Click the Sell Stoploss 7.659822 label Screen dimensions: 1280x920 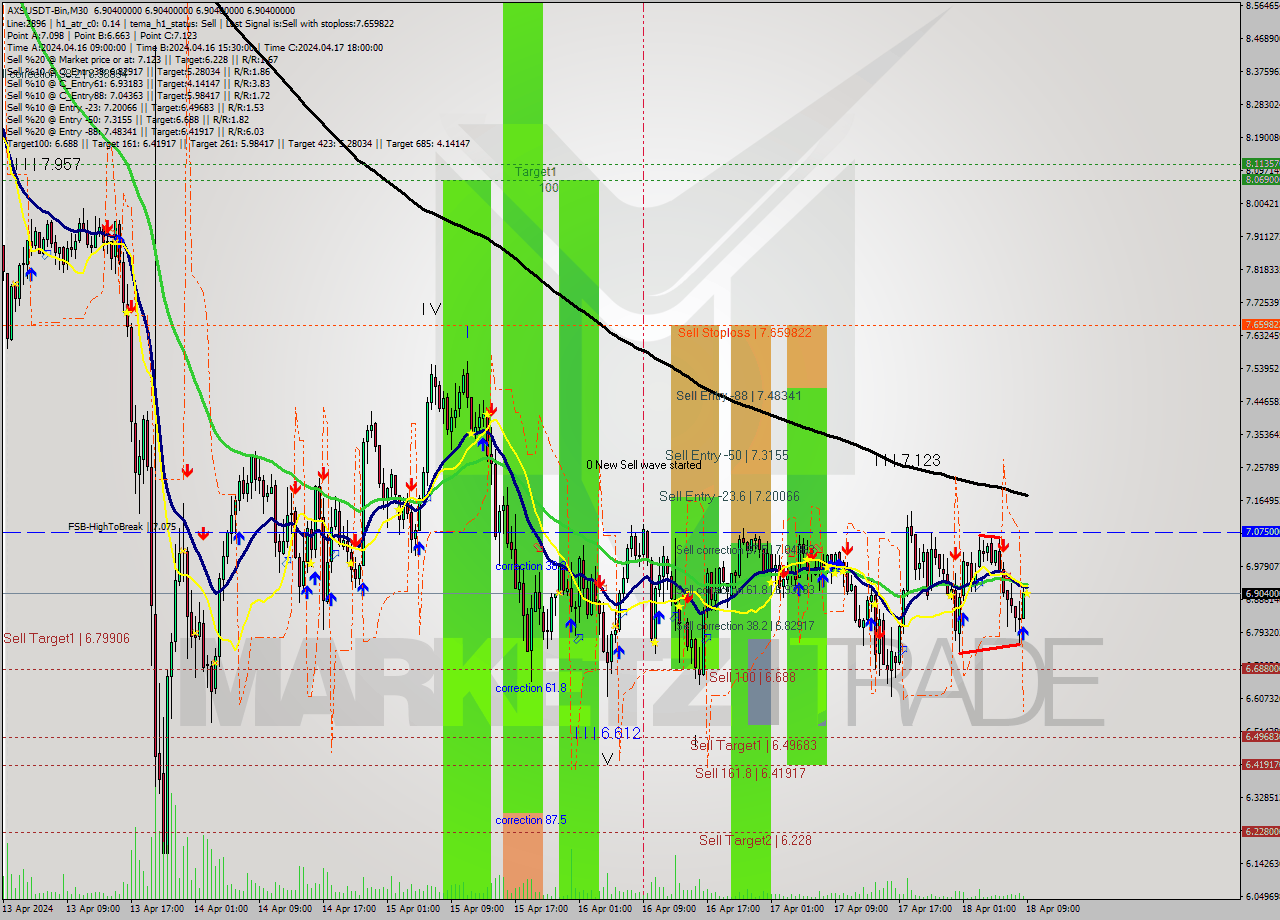(744, 333)
